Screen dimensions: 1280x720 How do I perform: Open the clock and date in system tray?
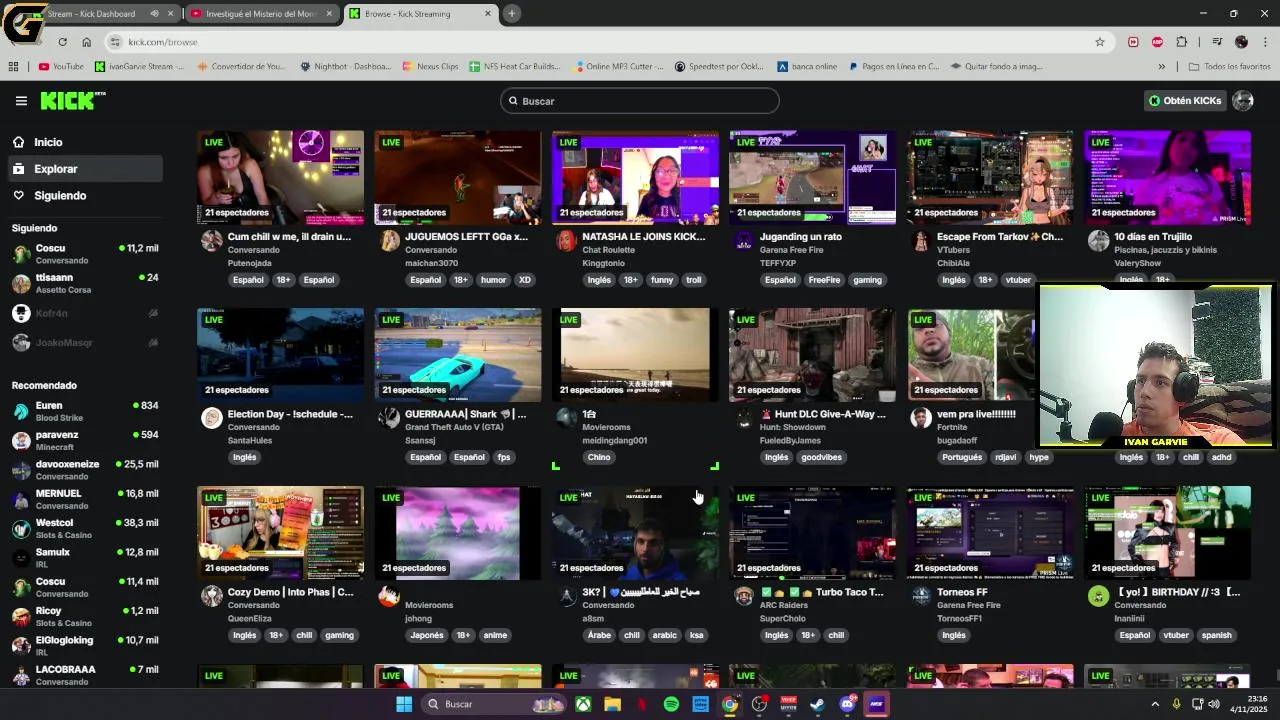pyautogui.click(x=1249, y=704)
